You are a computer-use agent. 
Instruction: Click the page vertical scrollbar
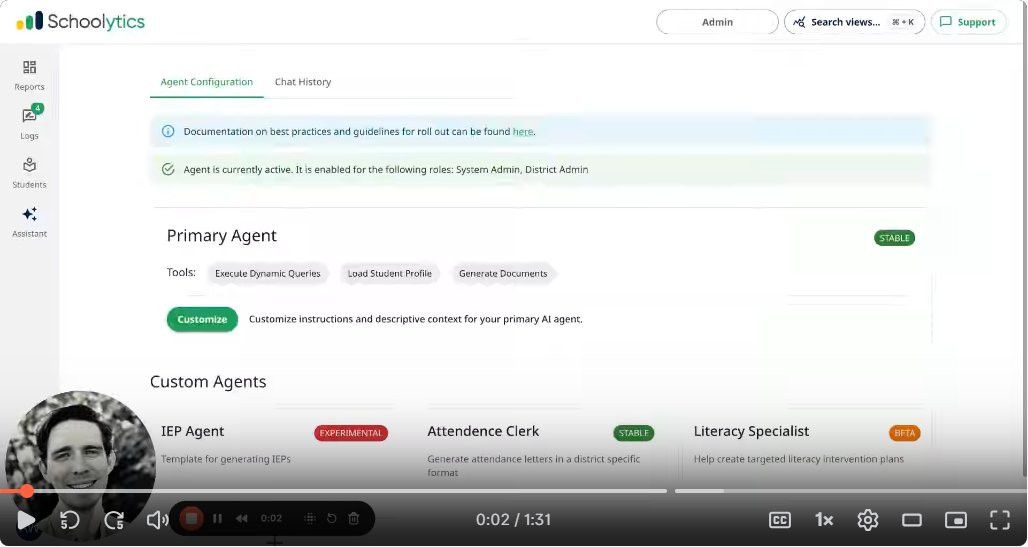tap(1025, 260)
